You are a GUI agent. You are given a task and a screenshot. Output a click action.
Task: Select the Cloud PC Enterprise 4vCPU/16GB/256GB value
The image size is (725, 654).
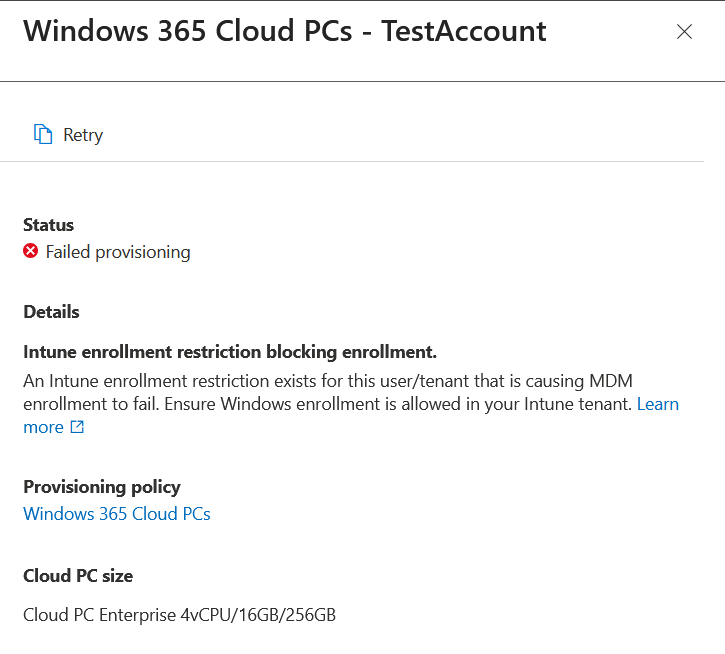179,615
